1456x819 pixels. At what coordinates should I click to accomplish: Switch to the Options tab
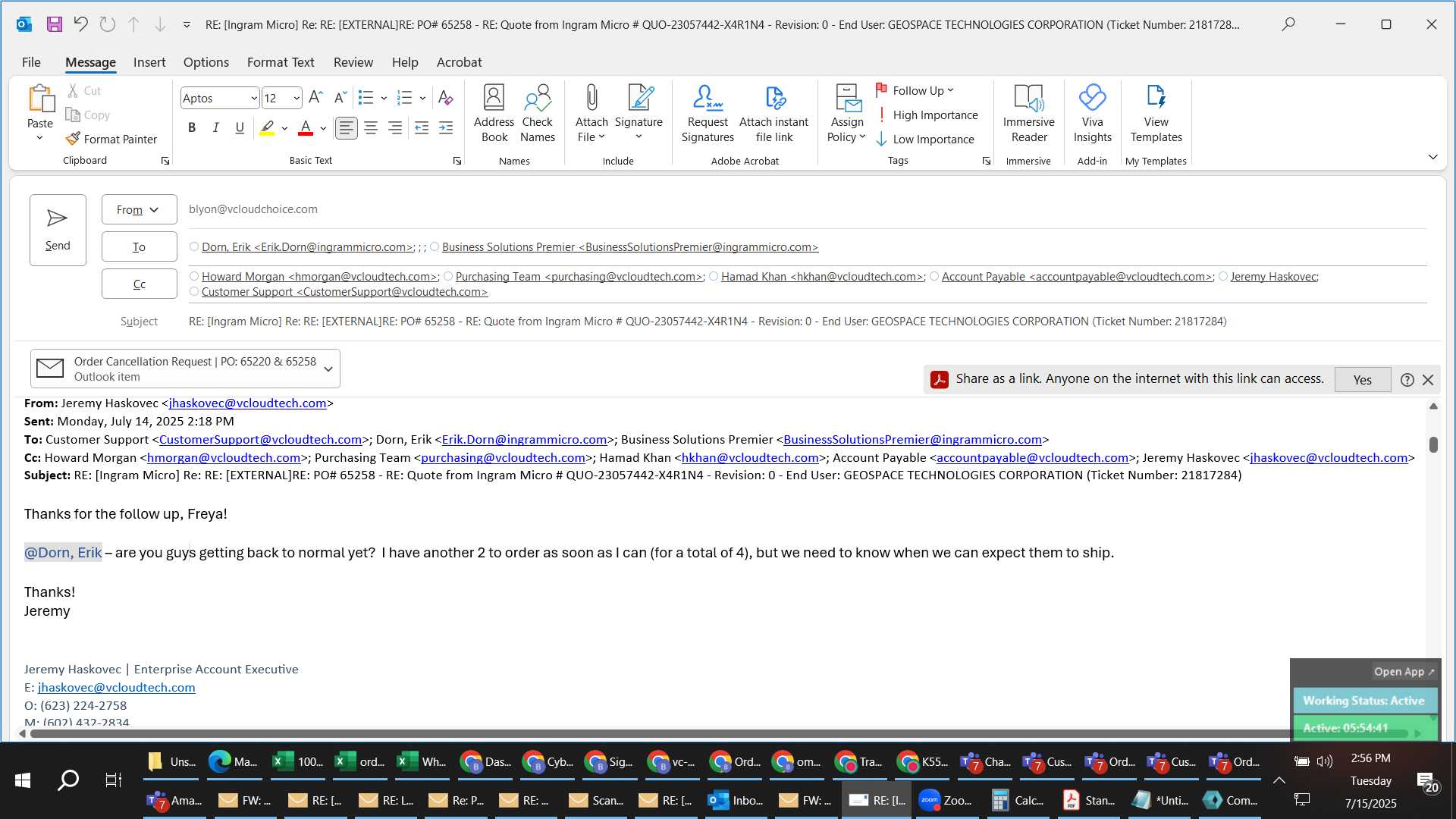[x=206, y=62]
